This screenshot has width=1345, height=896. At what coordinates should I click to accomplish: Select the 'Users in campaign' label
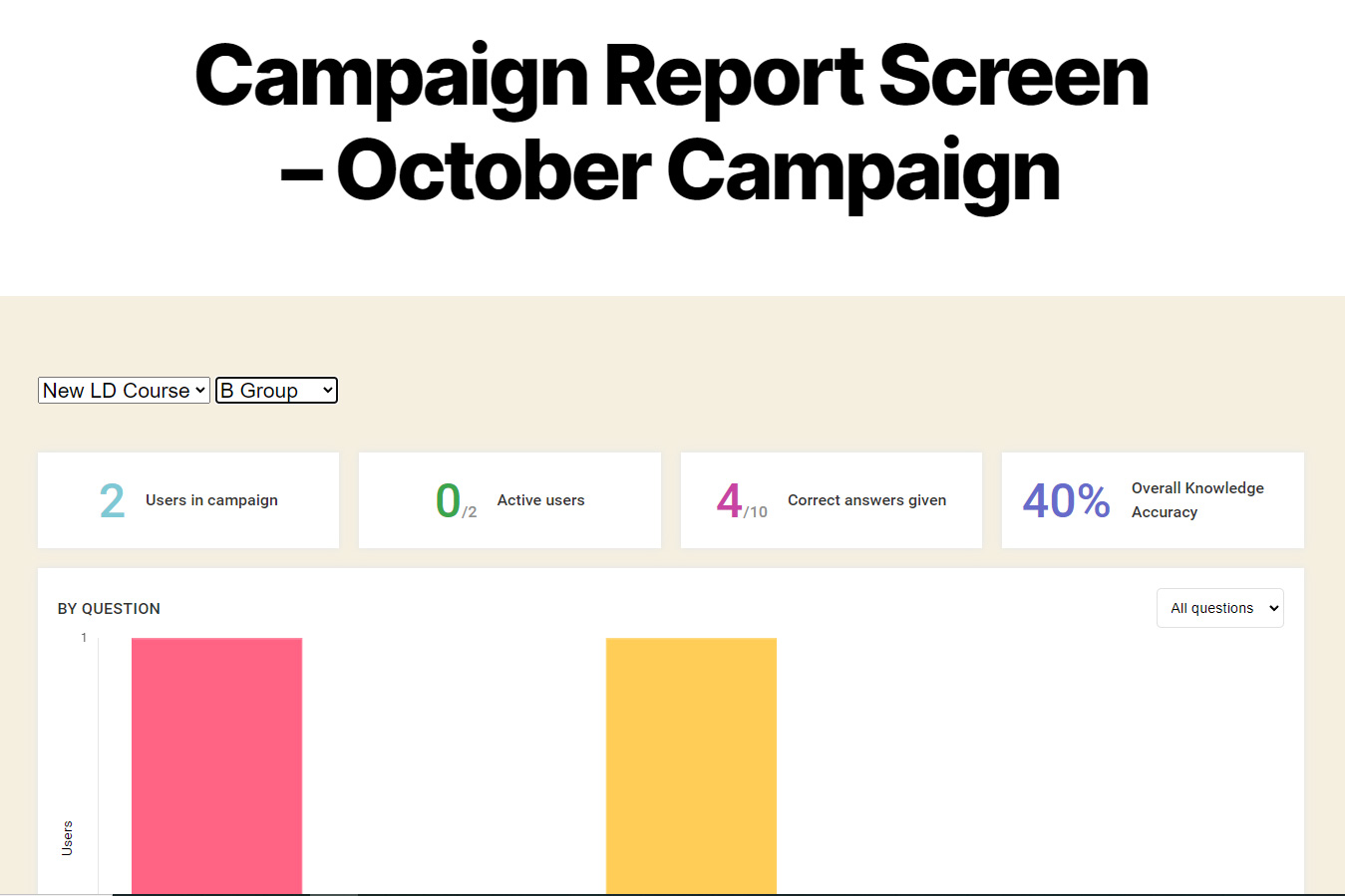click(211, 500)
